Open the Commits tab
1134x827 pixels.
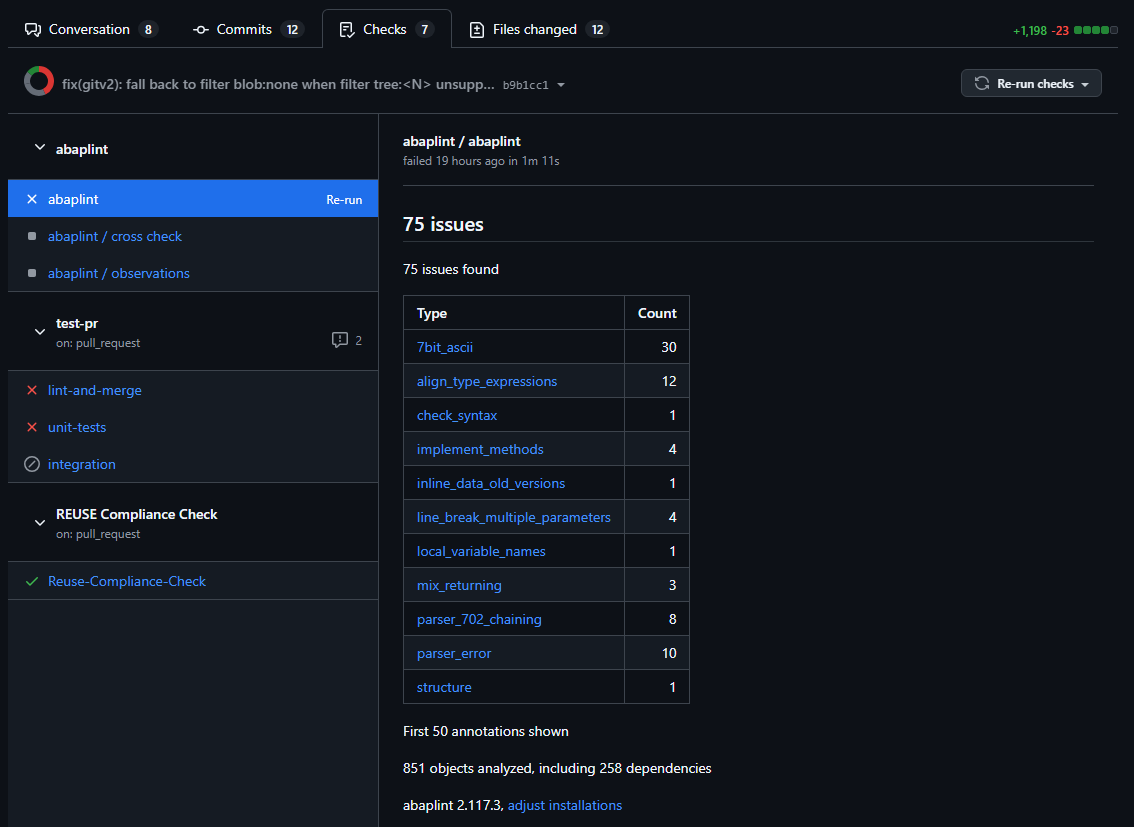pyautogui.click(x=248, y=30)
